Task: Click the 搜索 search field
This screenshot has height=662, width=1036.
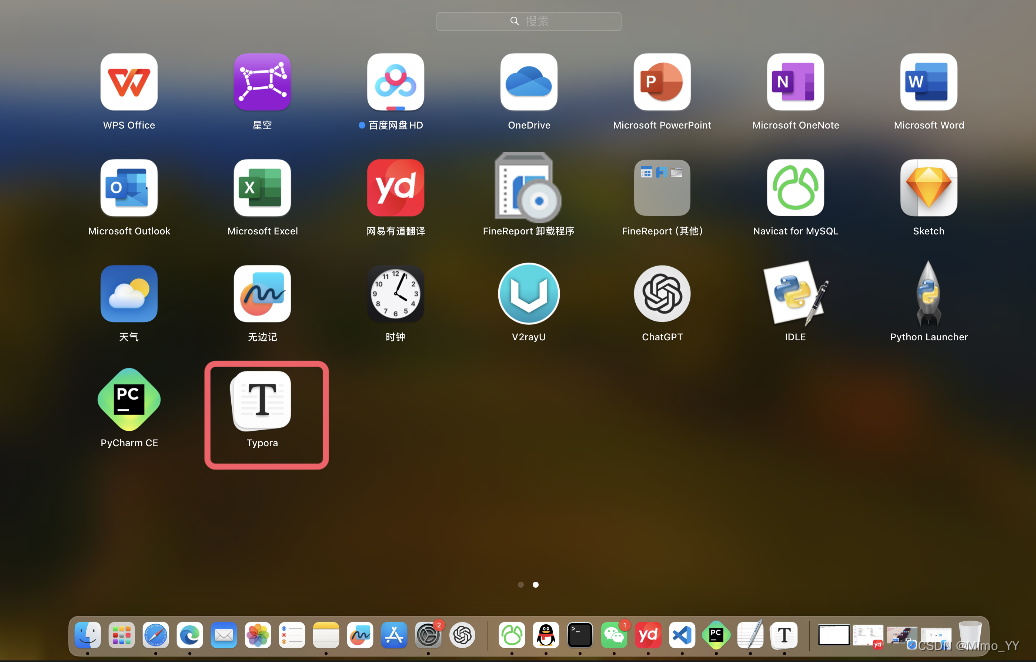Action: coord(529,21)
